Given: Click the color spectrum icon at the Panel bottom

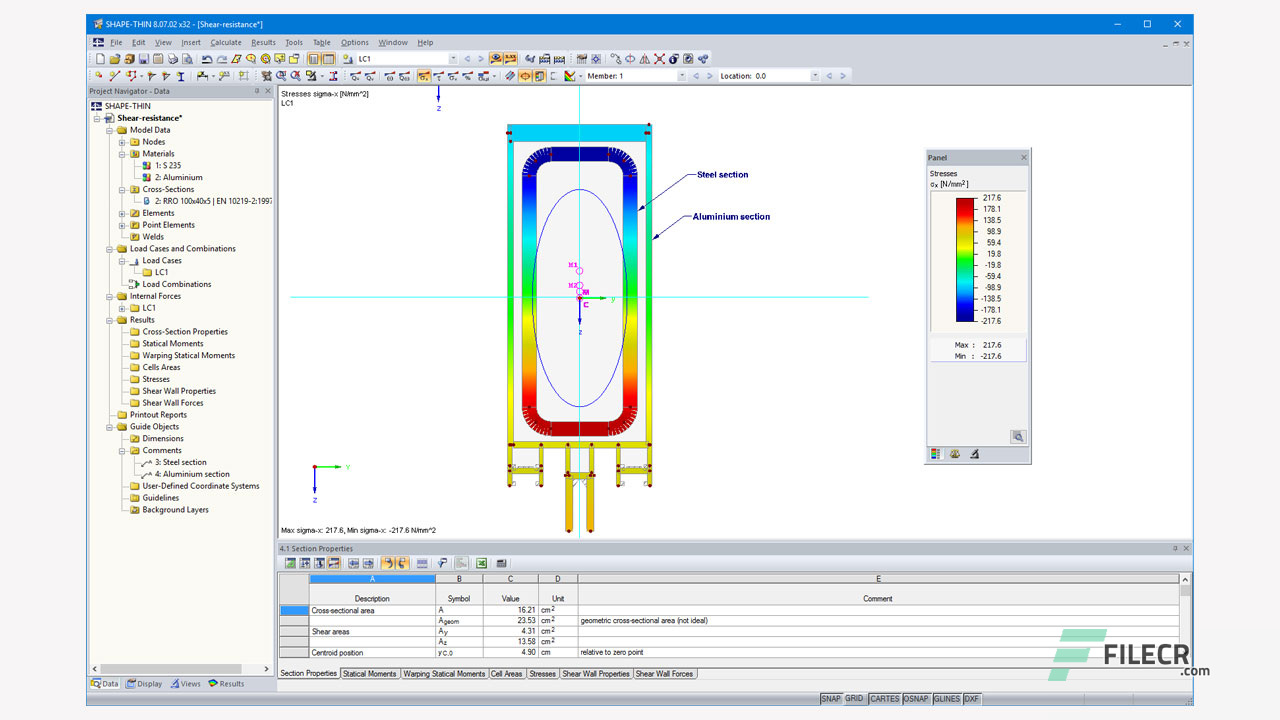Looking at the screenshot, I should pyautogui.click(x=935, y=454).
